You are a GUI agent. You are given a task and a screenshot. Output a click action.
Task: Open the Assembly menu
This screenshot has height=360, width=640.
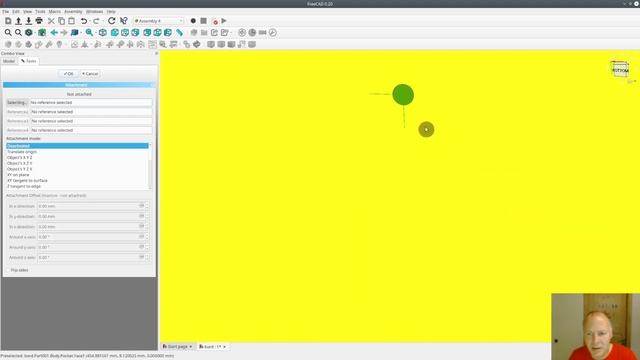pyautogui.click(x=73, y=11)
